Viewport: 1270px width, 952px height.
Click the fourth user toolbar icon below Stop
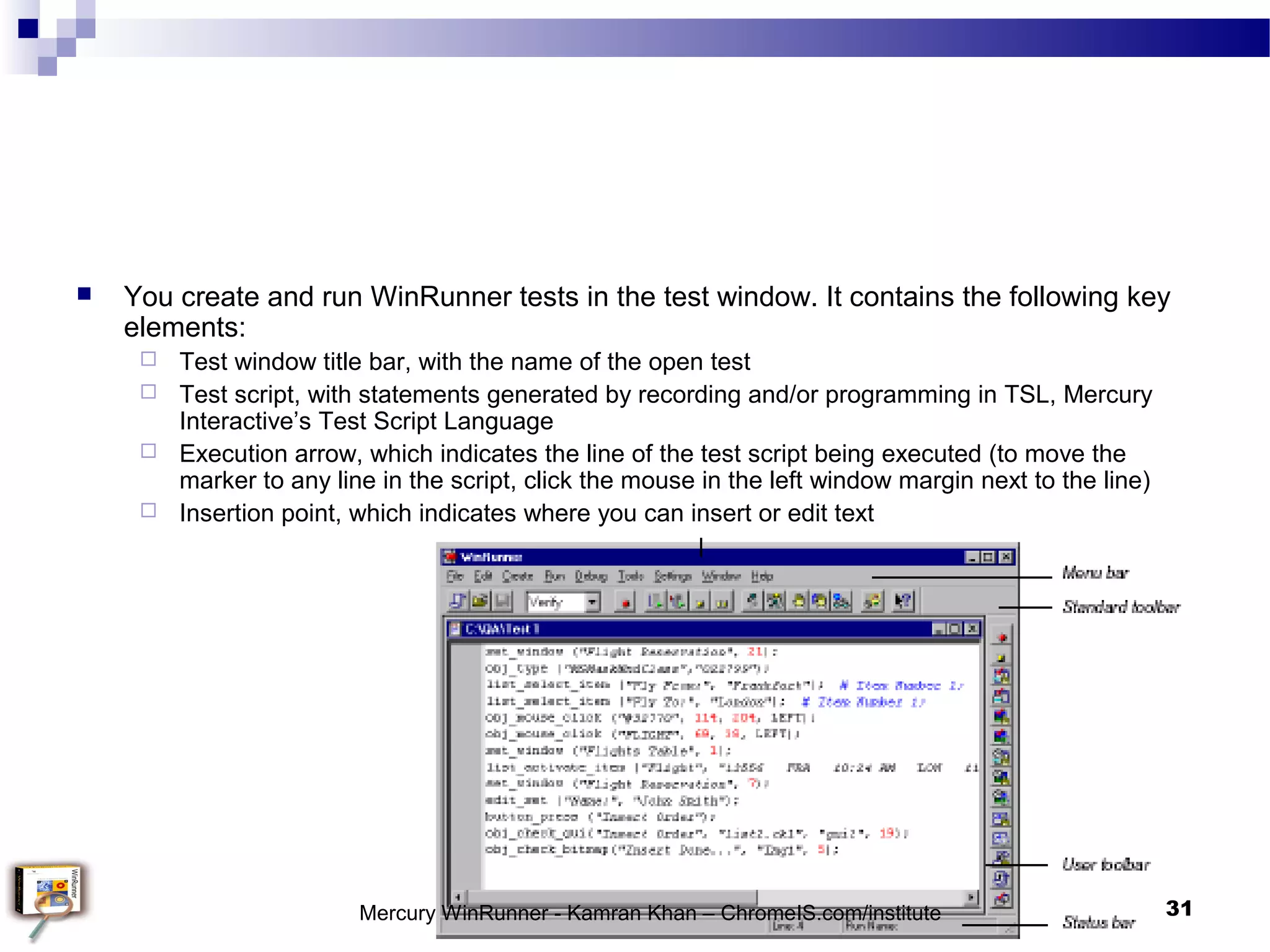(x=1001, y=697)
